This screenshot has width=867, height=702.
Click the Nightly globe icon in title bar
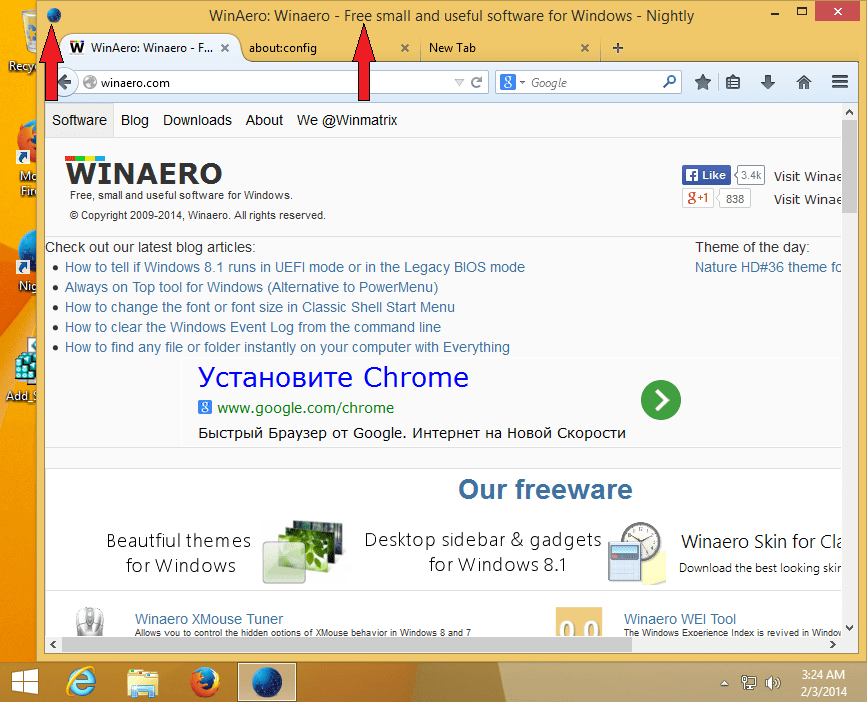54,15
